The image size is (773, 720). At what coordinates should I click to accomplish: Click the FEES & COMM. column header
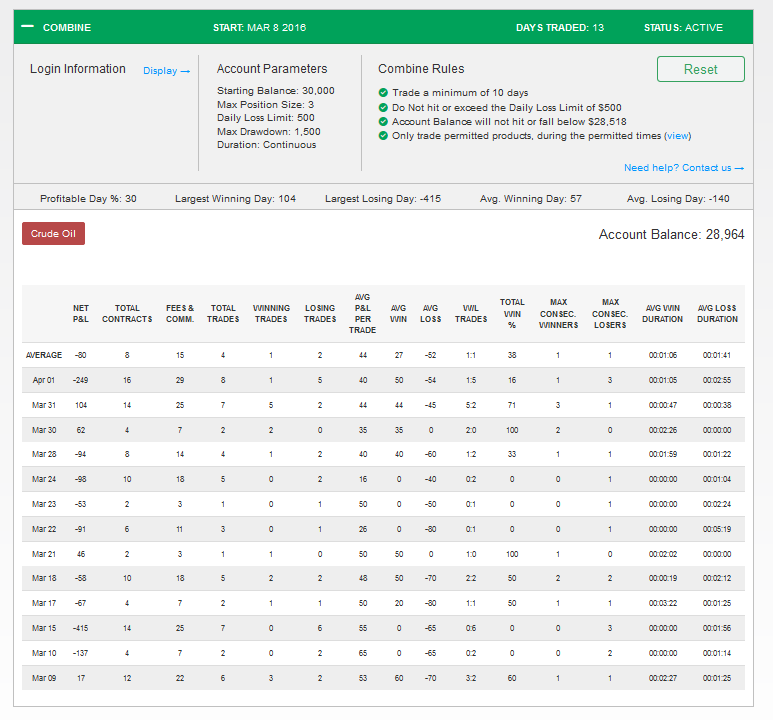(180, 314)
